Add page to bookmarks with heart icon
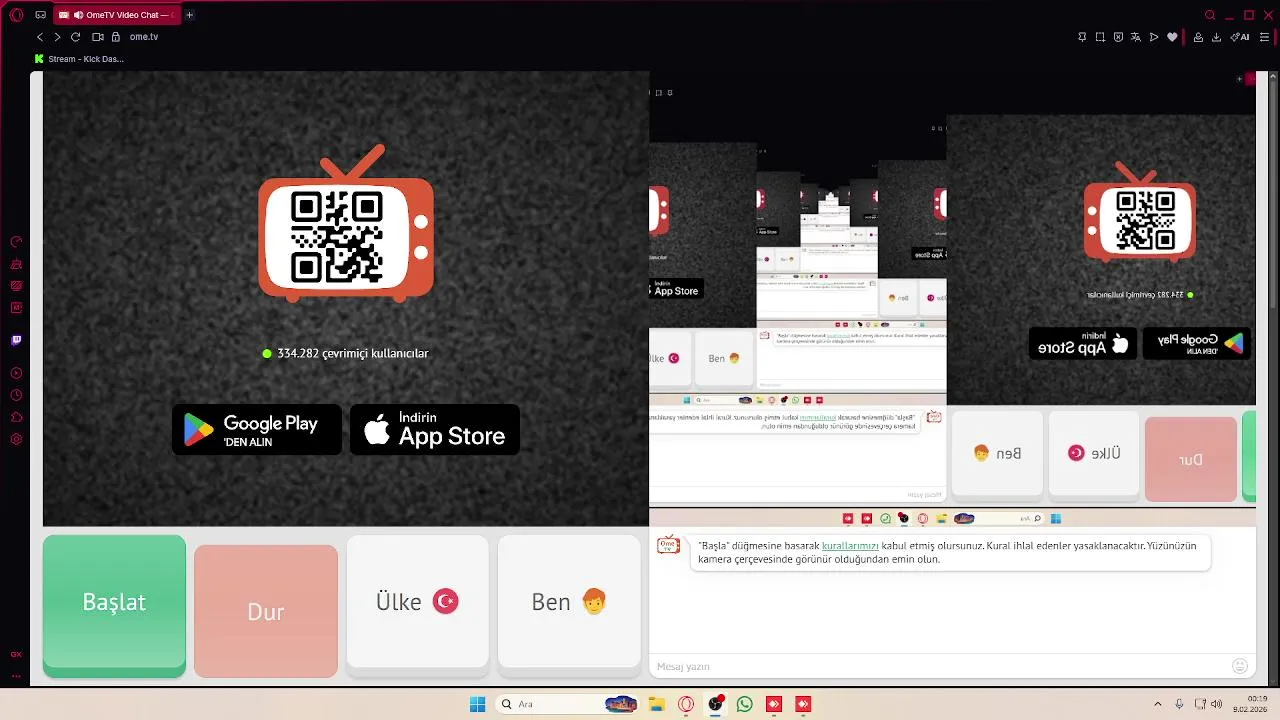1280x720 pixels. pos(1172,37)
